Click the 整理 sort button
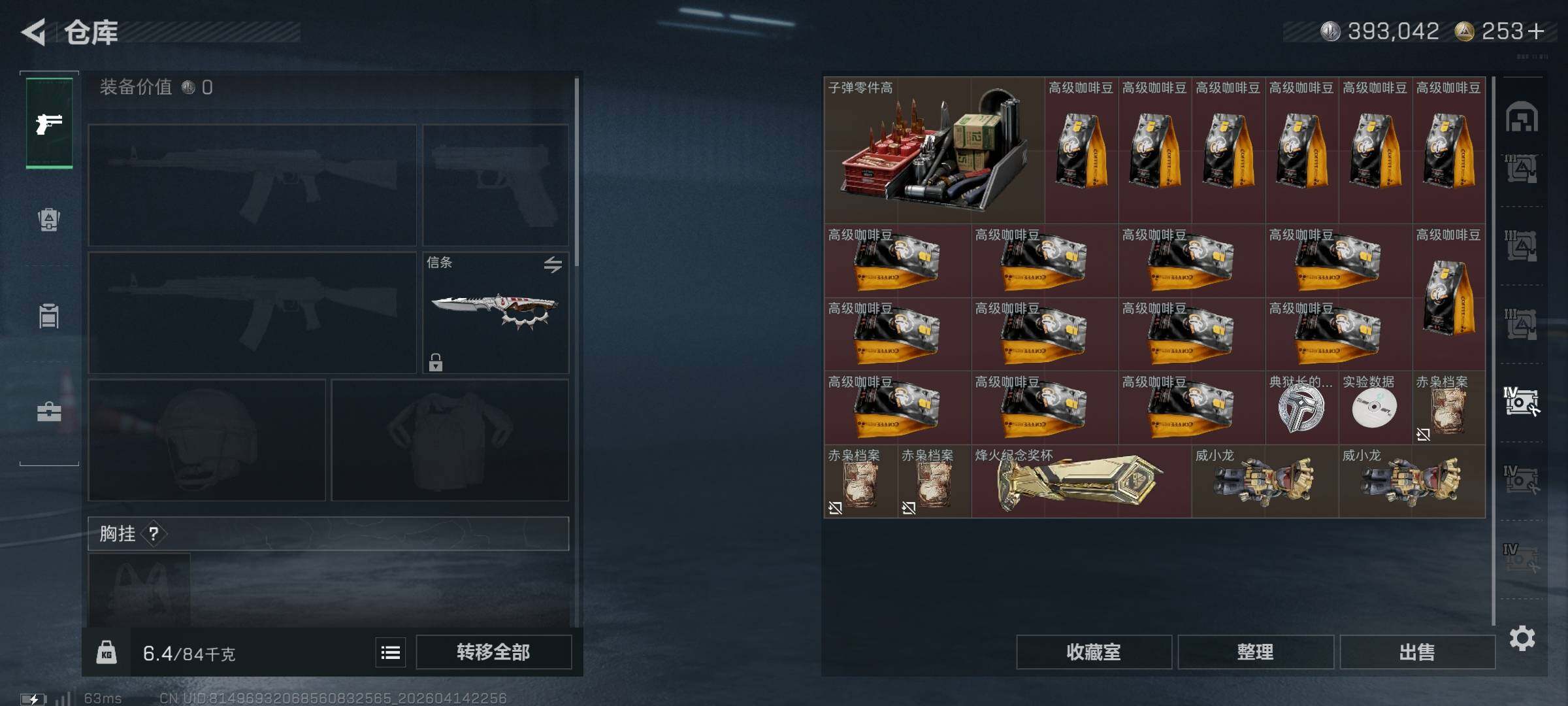Viewport: 1568px width, 706px height. pos(1255,652)
